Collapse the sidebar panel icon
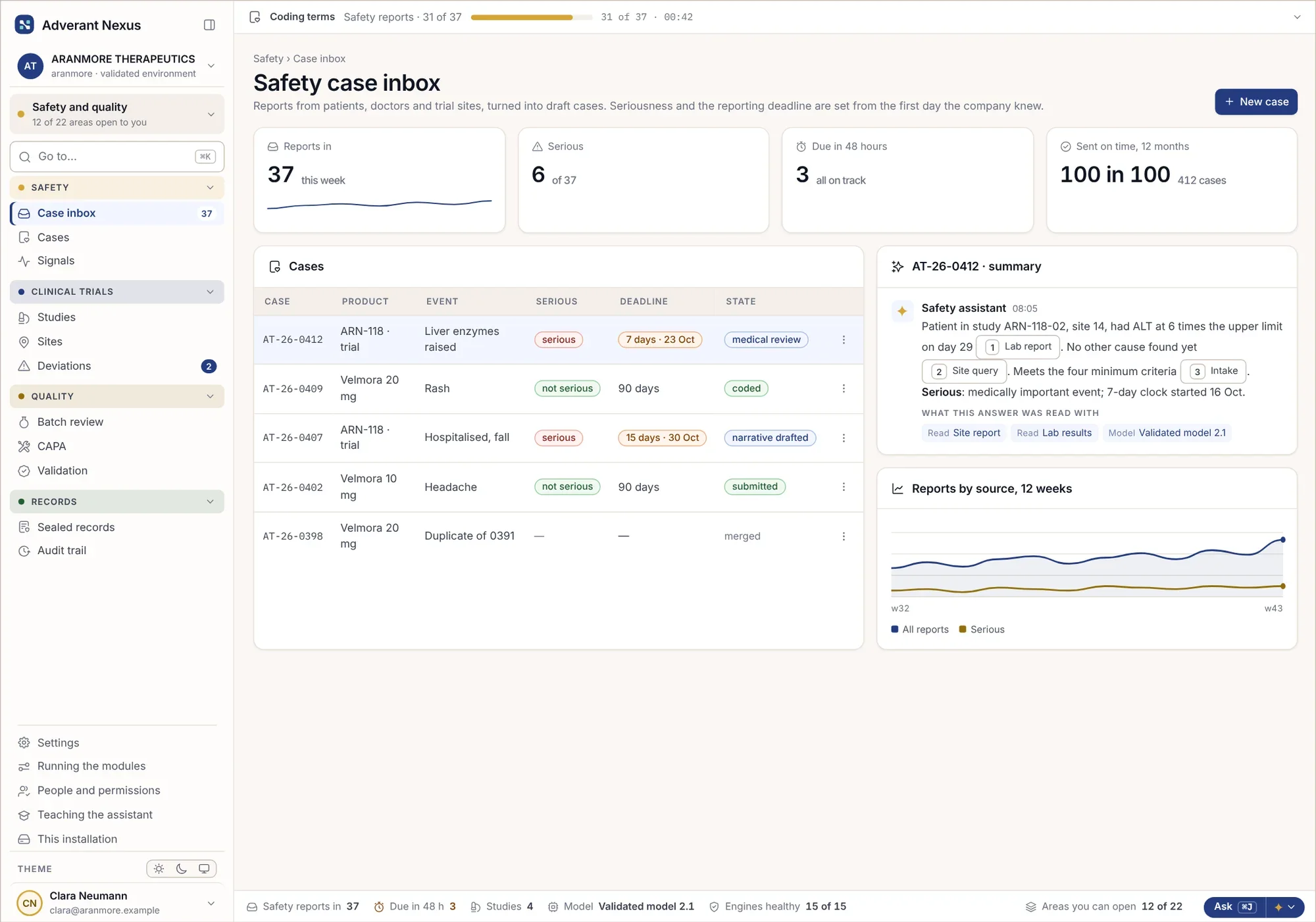1316x922 pixels. [209, 25]
